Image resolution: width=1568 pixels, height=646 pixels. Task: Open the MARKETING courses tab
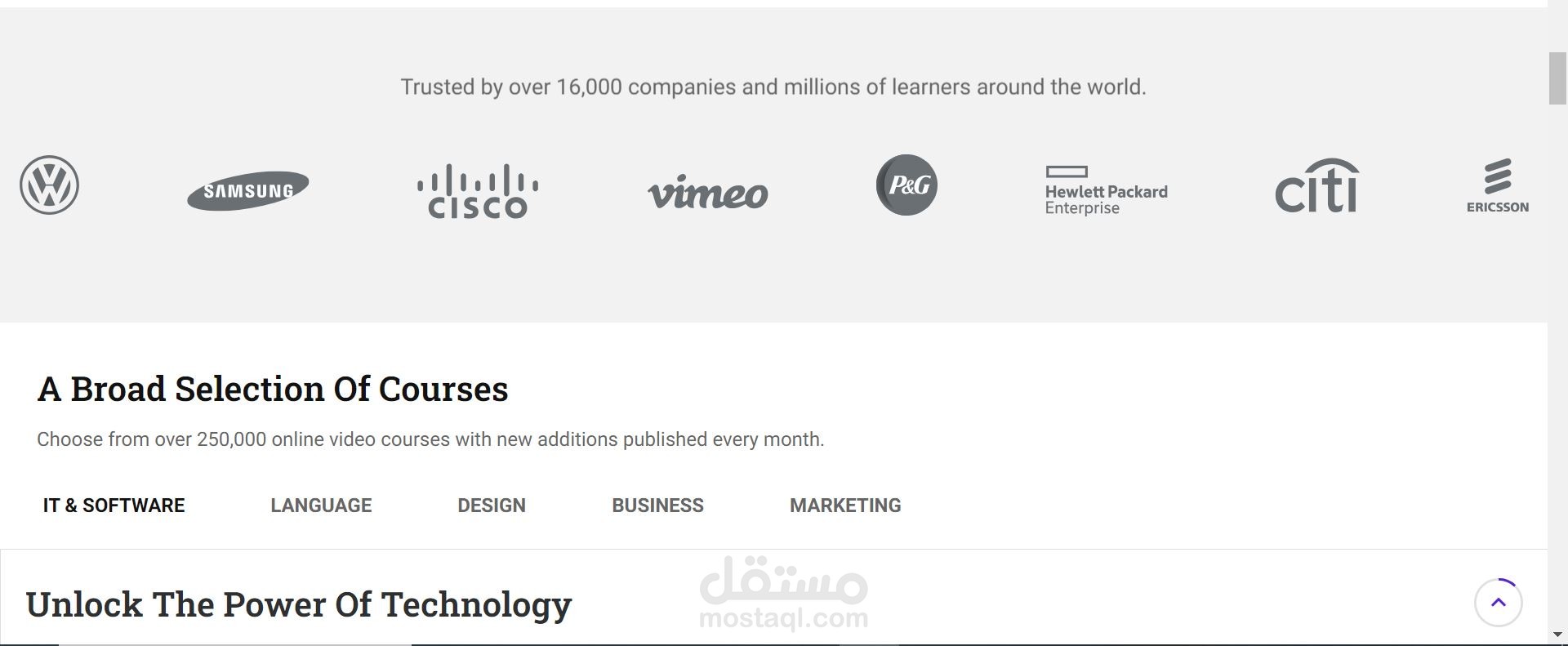[x=845, y=506]
